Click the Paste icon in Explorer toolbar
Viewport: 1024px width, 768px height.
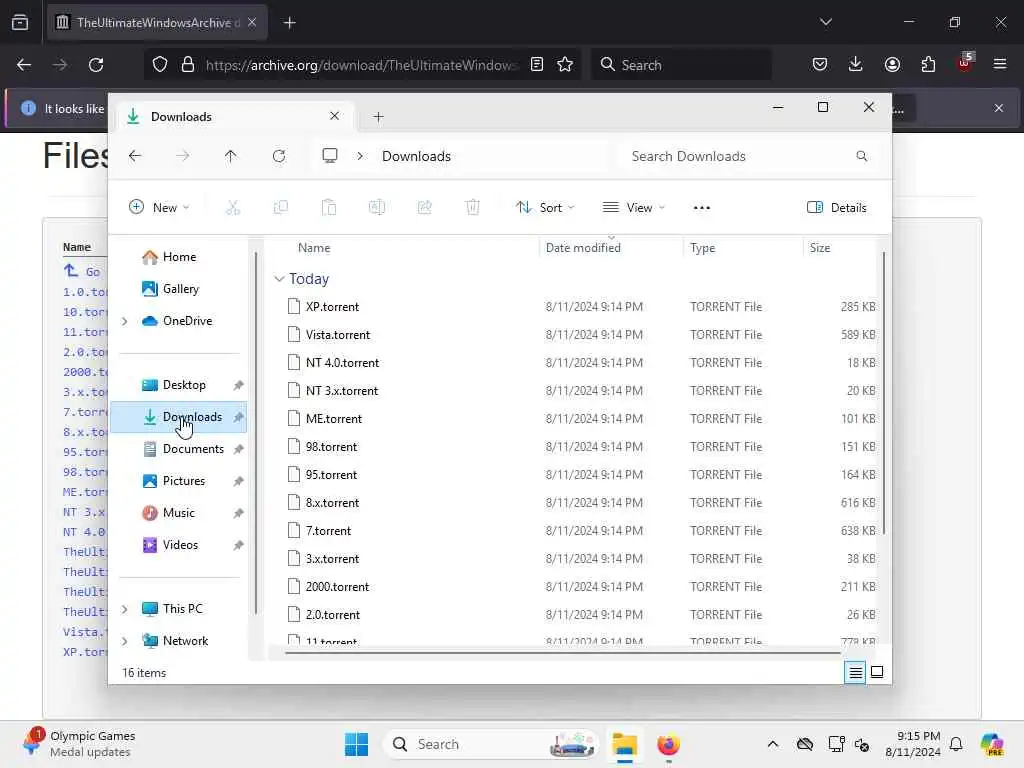[328, 208]
